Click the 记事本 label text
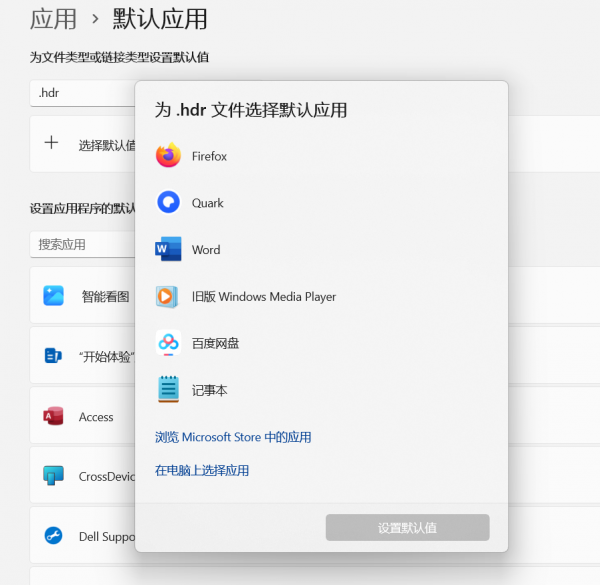This screenshot has height=585, width=600. 209,390
